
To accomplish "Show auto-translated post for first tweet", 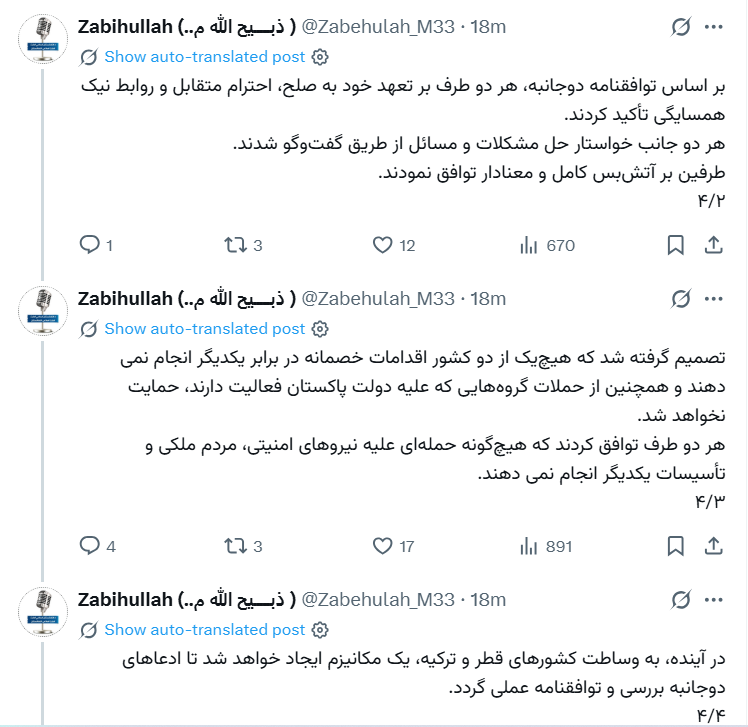I will coord(204,56).
